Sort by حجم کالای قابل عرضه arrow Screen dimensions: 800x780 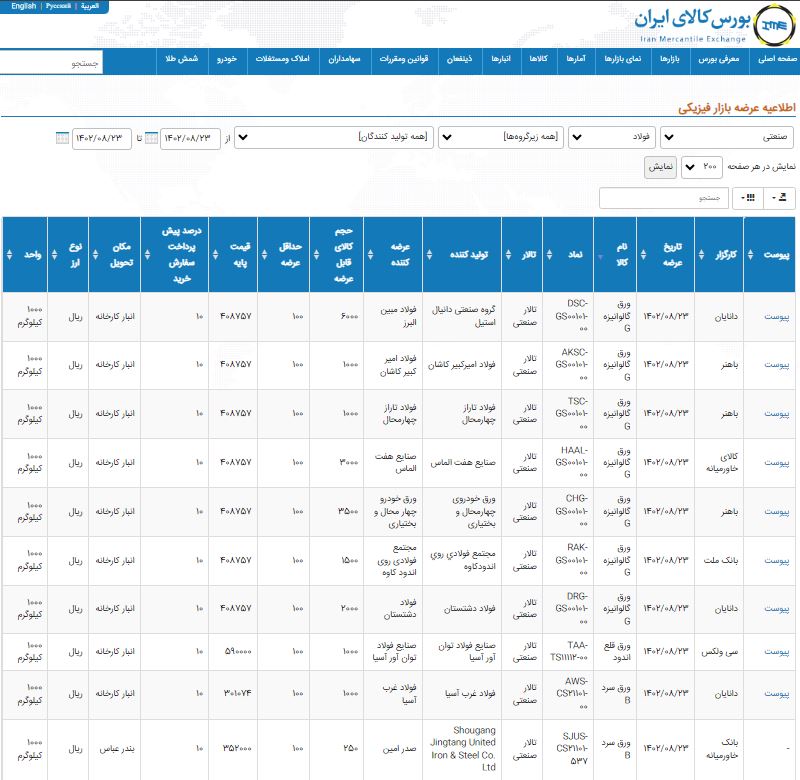point(316,254)
